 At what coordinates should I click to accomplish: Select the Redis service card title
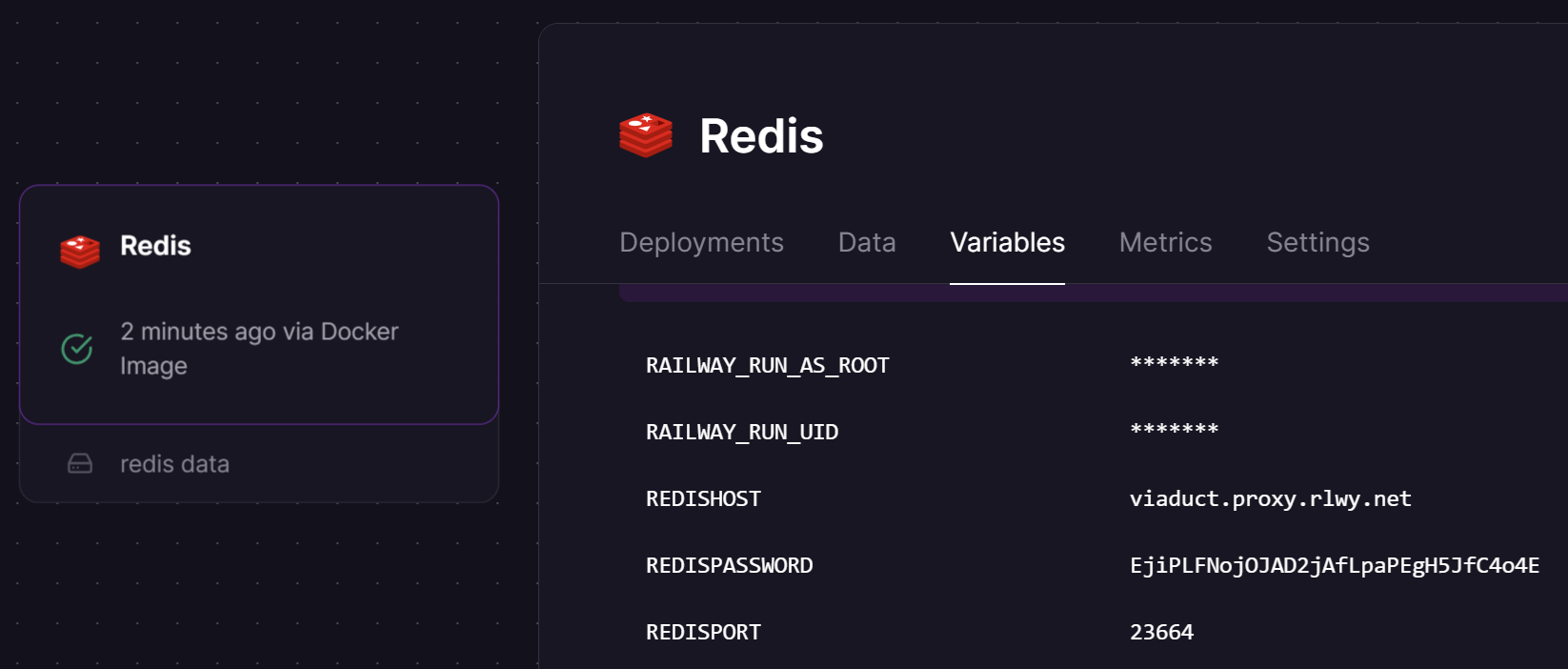coord(155,246)
